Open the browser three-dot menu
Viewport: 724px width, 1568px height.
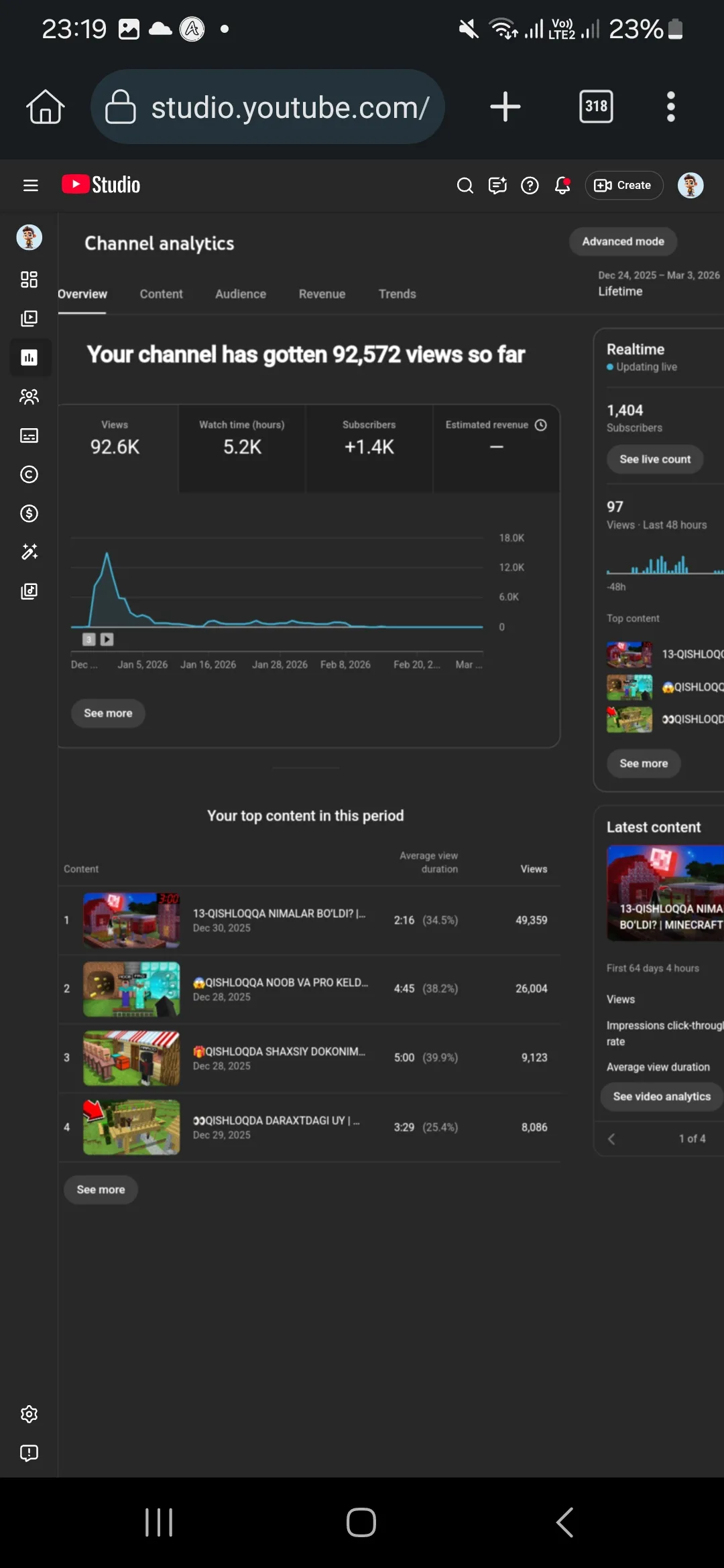point(670,107)
